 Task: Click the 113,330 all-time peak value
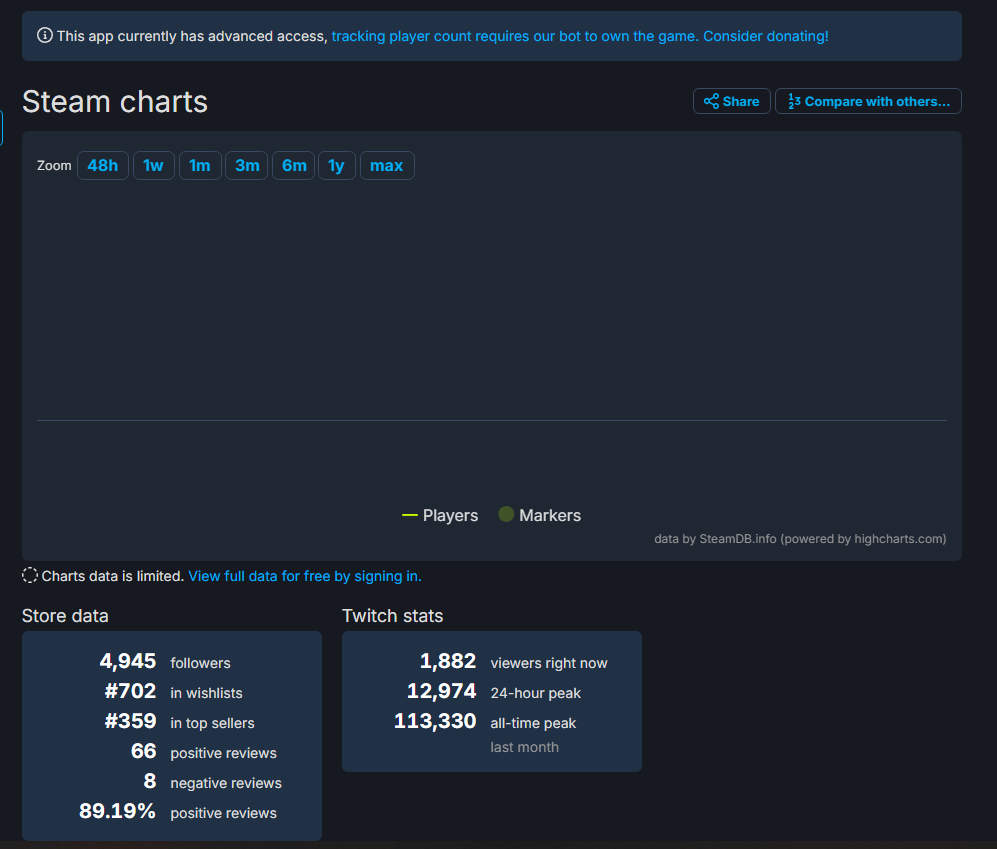(x=436, y=721)
